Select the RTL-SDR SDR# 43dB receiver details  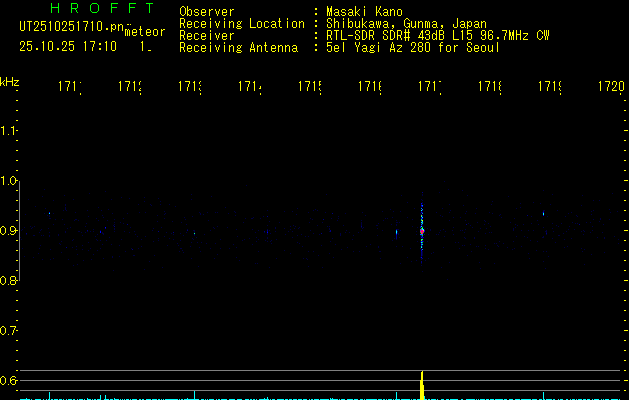click(x=438, y=36)
